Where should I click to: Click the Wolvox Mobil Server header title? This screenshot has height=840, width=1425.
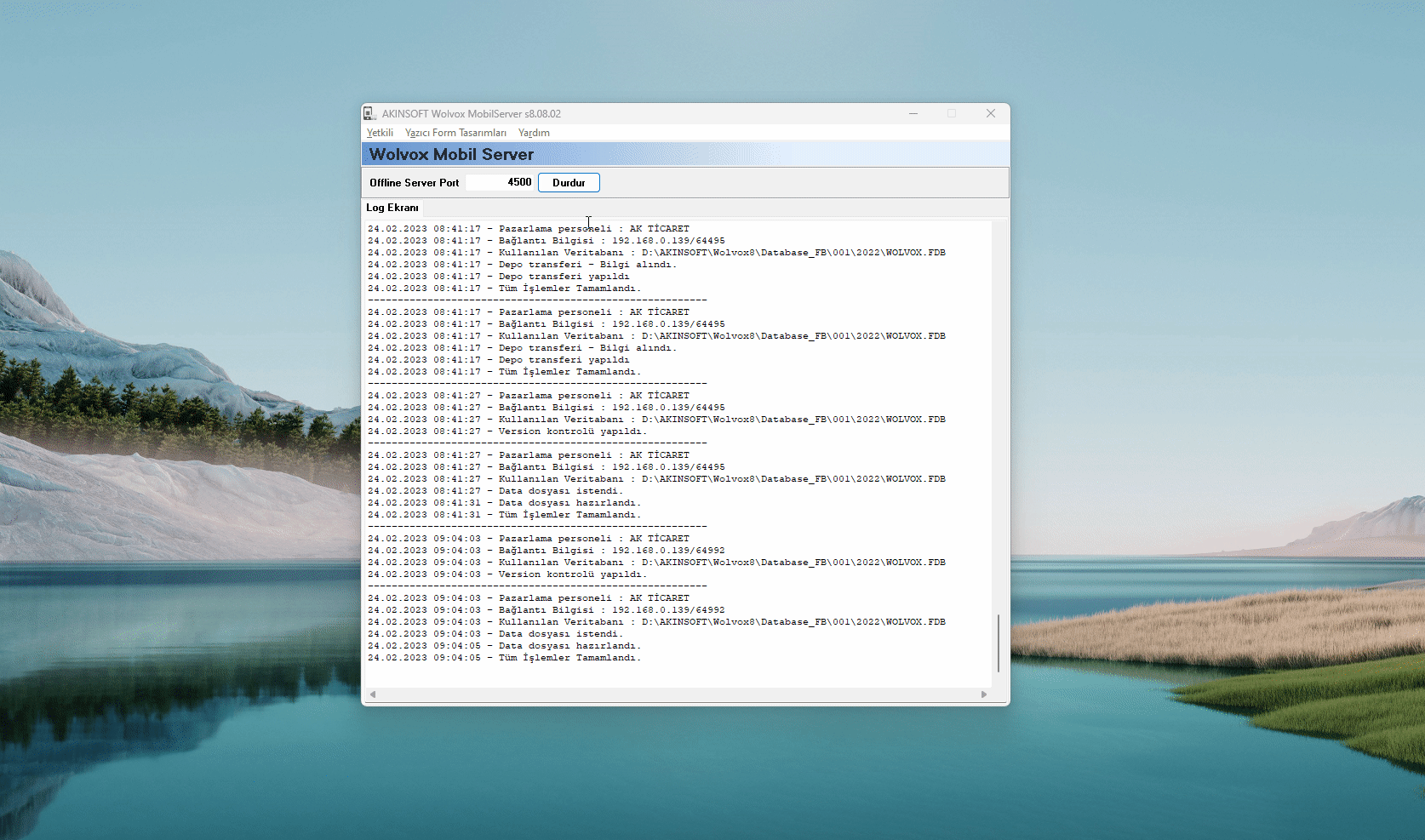pyautogui.click(x=451, y=154)
